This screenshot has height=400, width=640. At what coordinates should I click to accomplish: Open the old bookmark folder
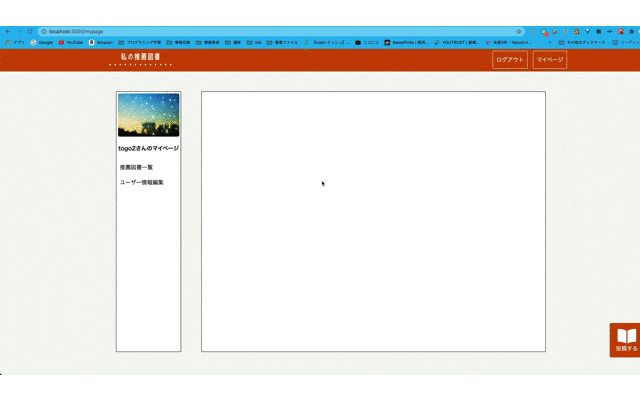coord(254,42)
